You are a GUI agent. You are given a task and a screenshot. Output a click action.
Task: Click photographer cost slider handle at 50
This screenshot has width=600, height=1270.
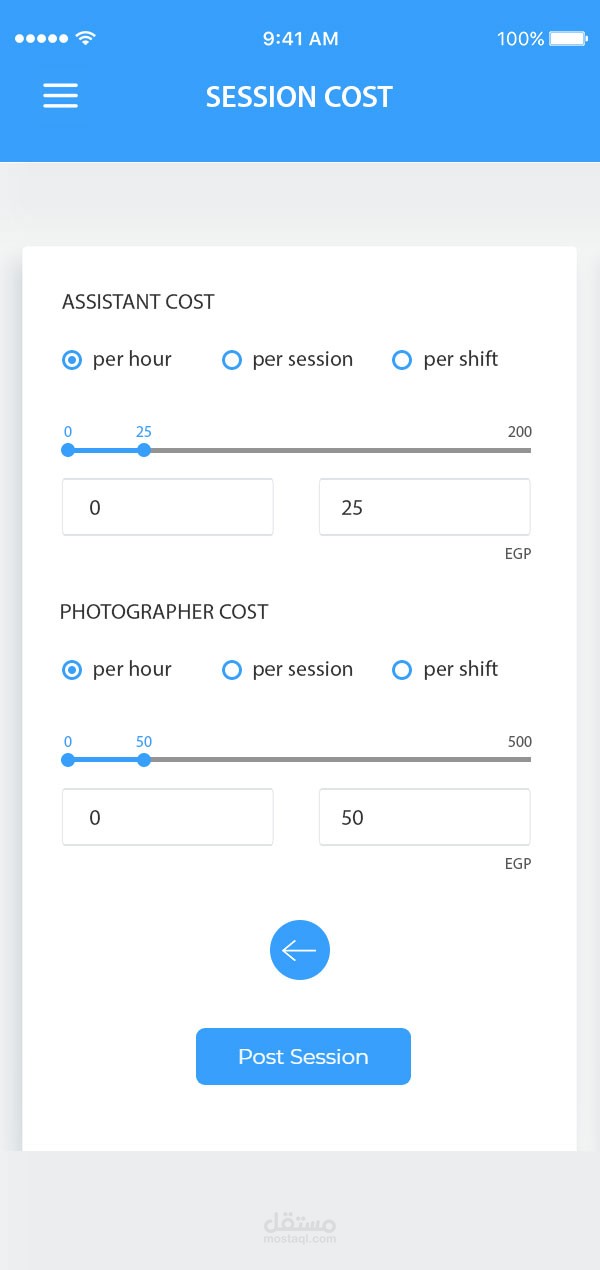(144, 760)
